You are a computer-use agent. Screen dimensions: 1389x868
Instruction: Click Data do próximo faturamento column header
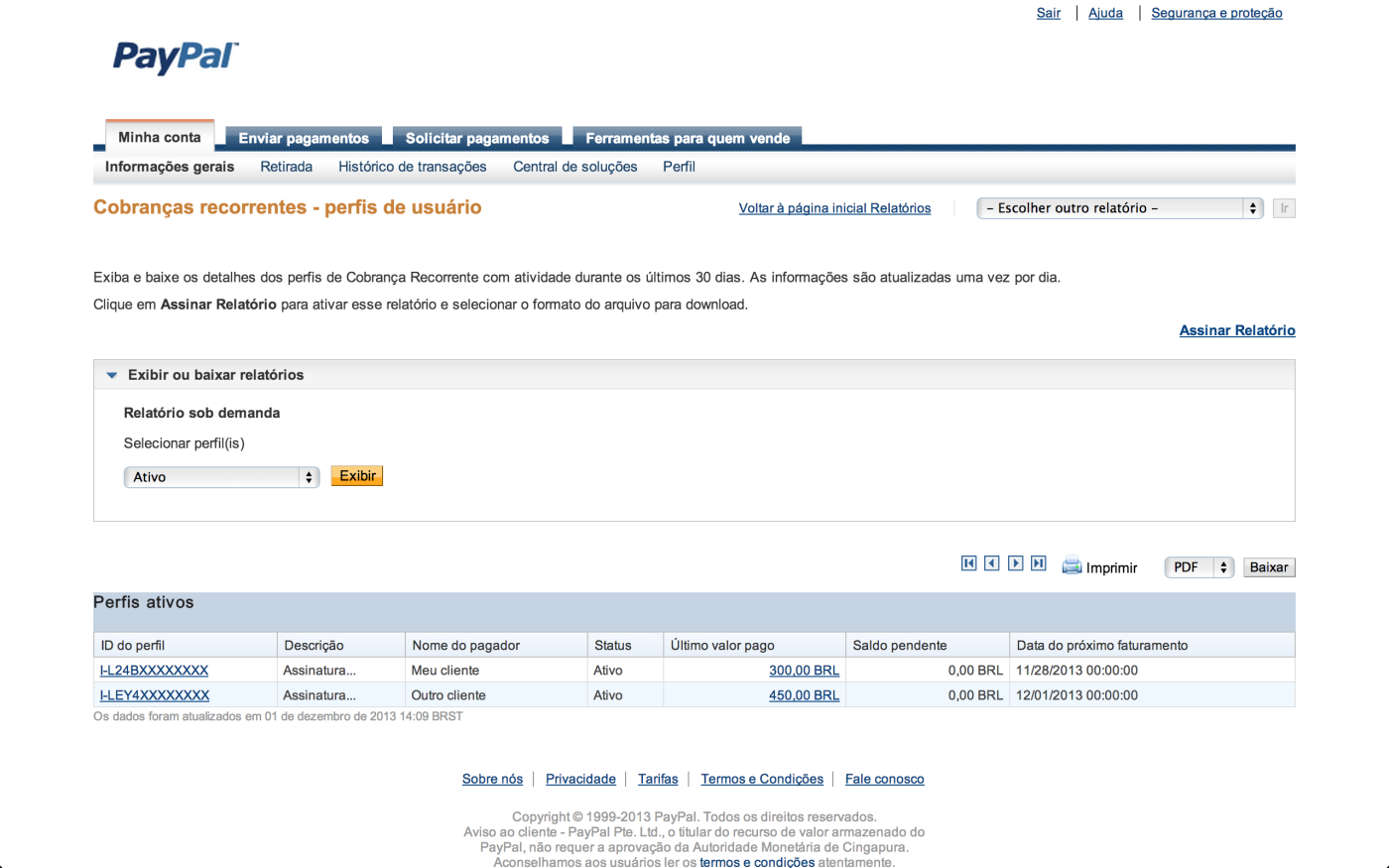1152,645
